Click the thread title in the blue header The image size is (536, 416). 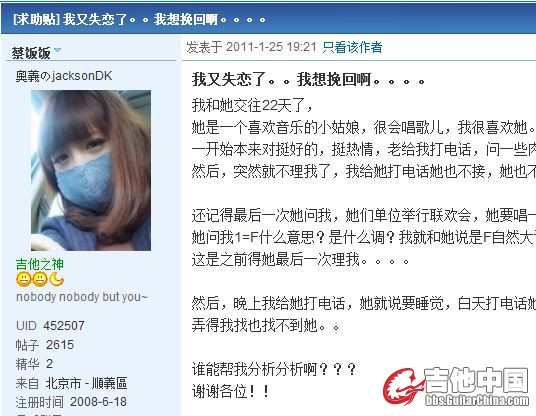139,19
